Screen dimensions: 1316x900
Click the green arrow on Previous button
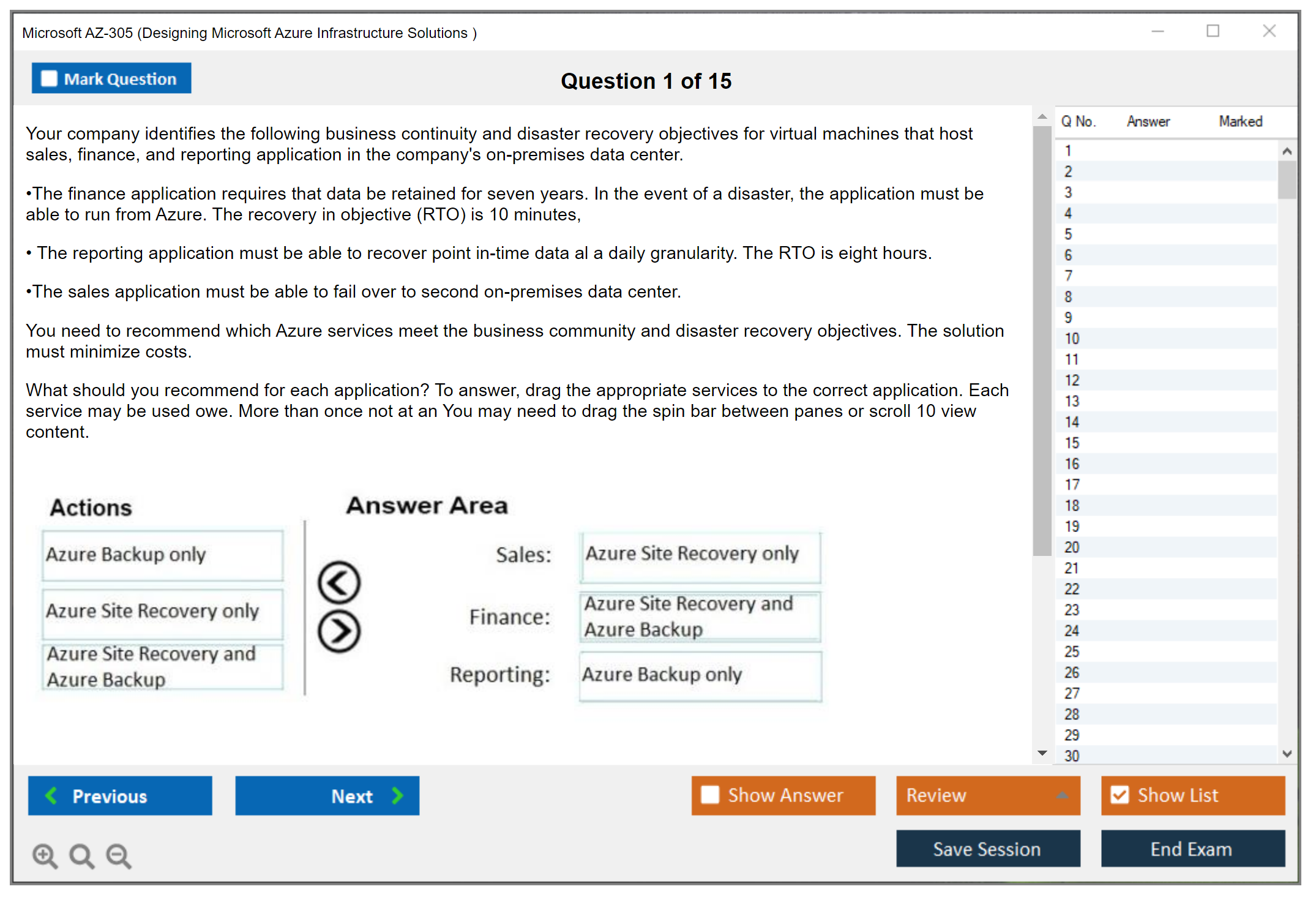(51, 795)
